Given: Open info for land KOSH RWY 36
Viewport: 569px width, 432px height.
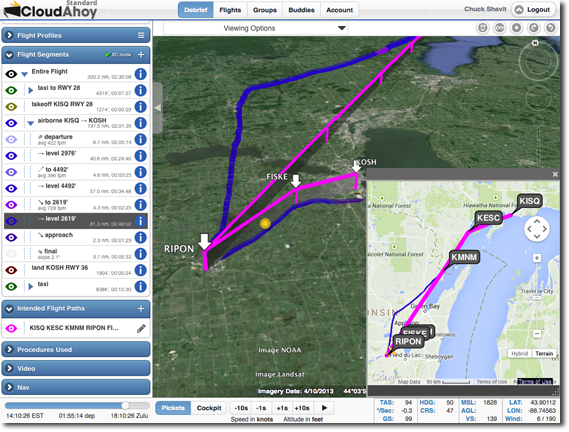Looking at the screenshot, I should [x=140, y=270].
